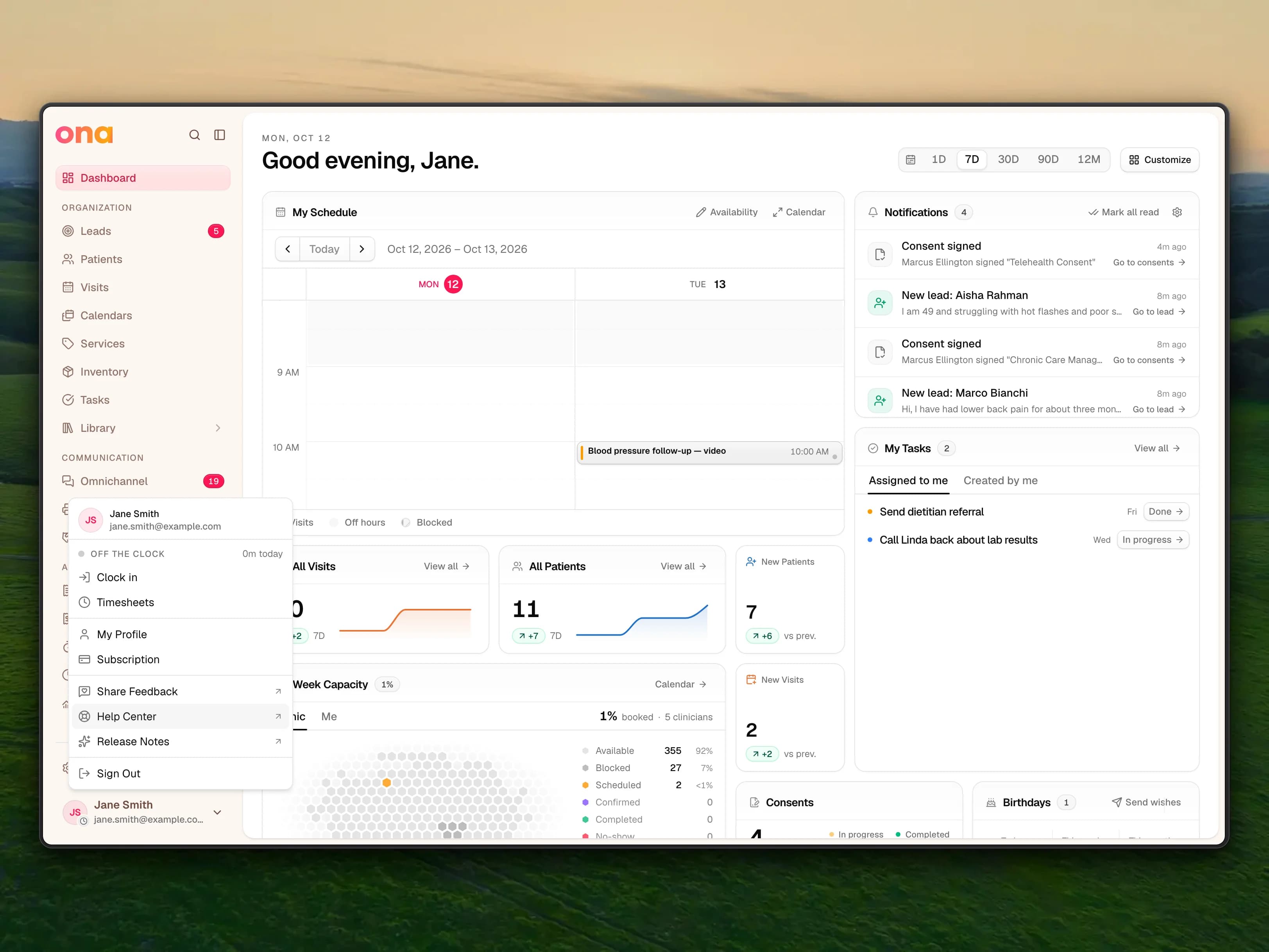
Task: Go to consents for Chronic Care notification
Action: point(1149,360)
